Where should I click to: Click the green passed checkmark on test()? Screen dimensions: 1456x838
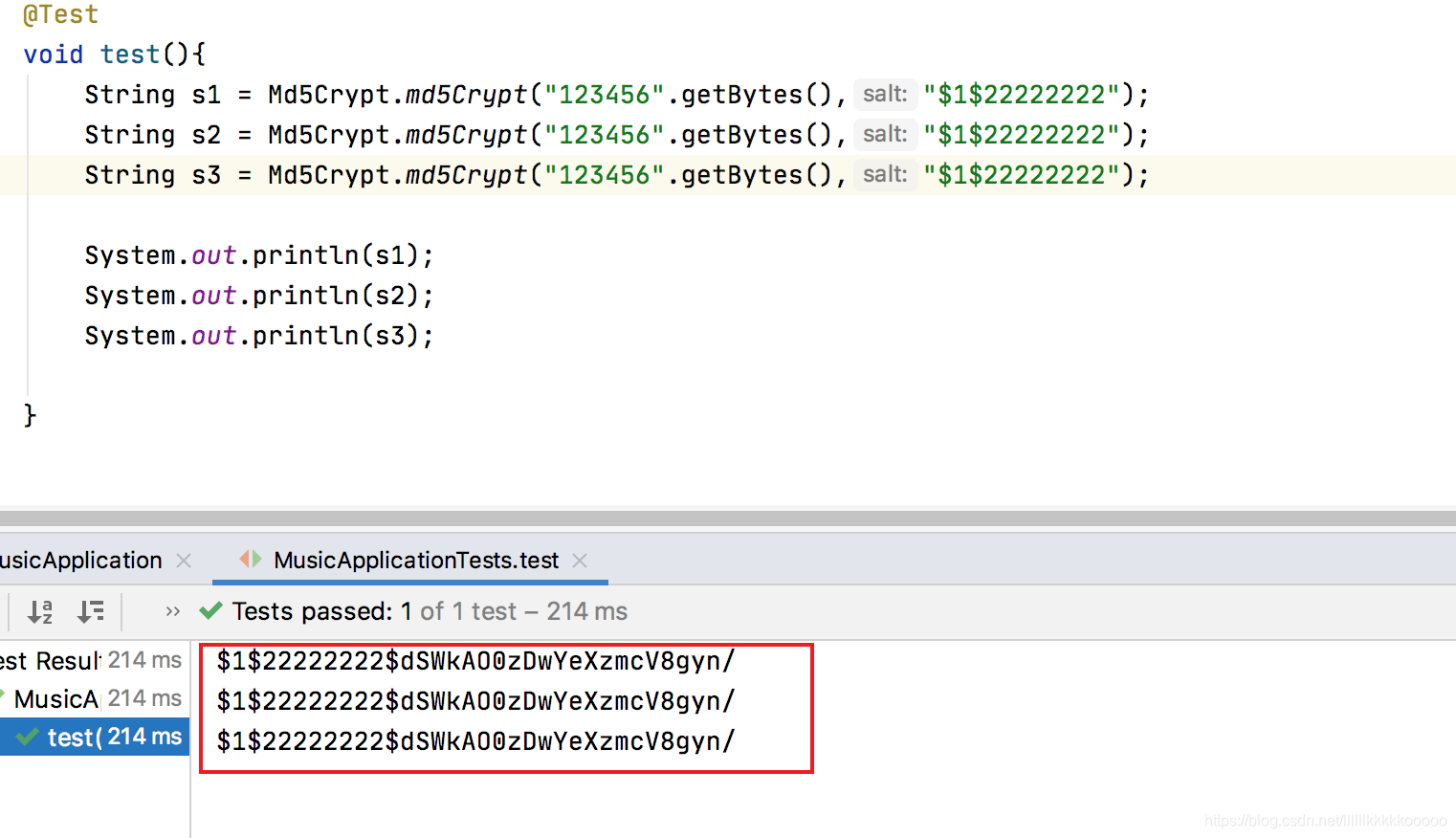pyautogui.click(x=28, y=737)
